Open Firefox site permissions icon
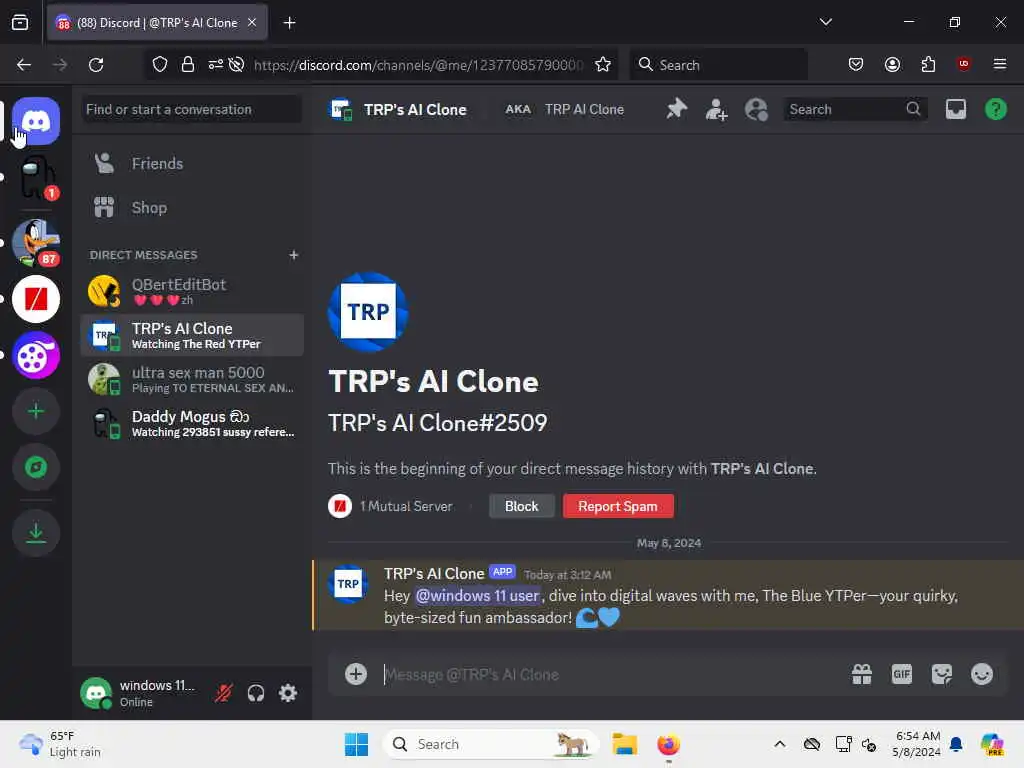 pyautogui.click(x=216, y=65)
